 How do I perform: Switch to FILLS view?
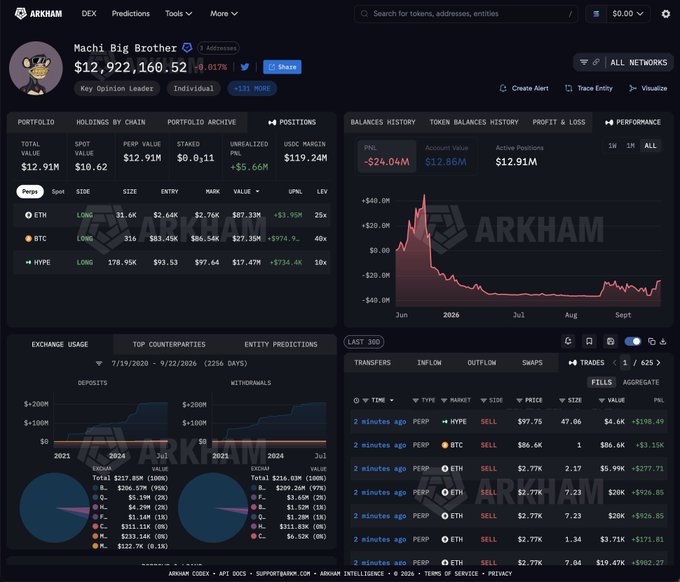click(x=602, y=382)
